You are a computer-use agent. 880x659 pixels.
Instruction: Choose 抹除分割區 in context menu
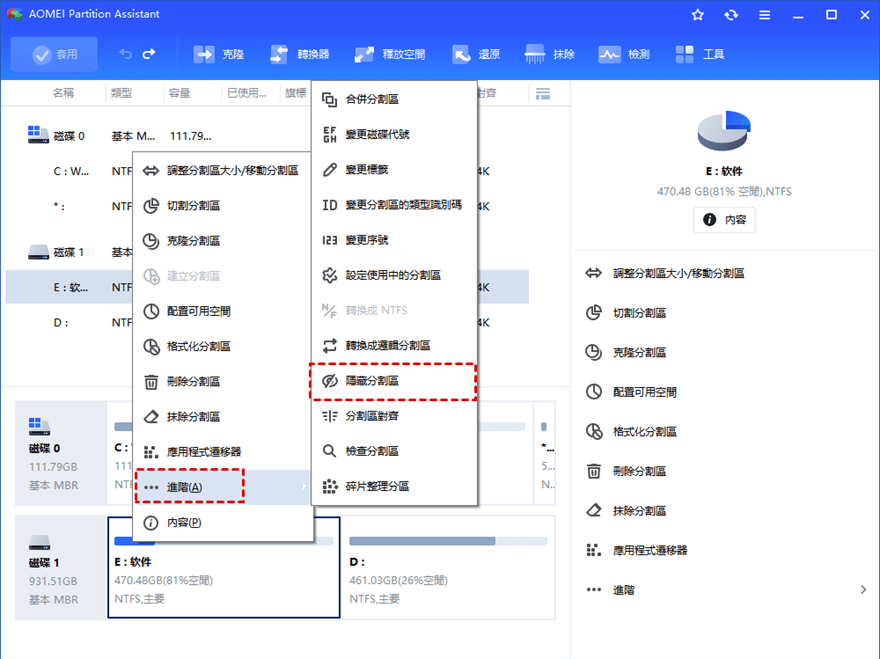(222, 417)
